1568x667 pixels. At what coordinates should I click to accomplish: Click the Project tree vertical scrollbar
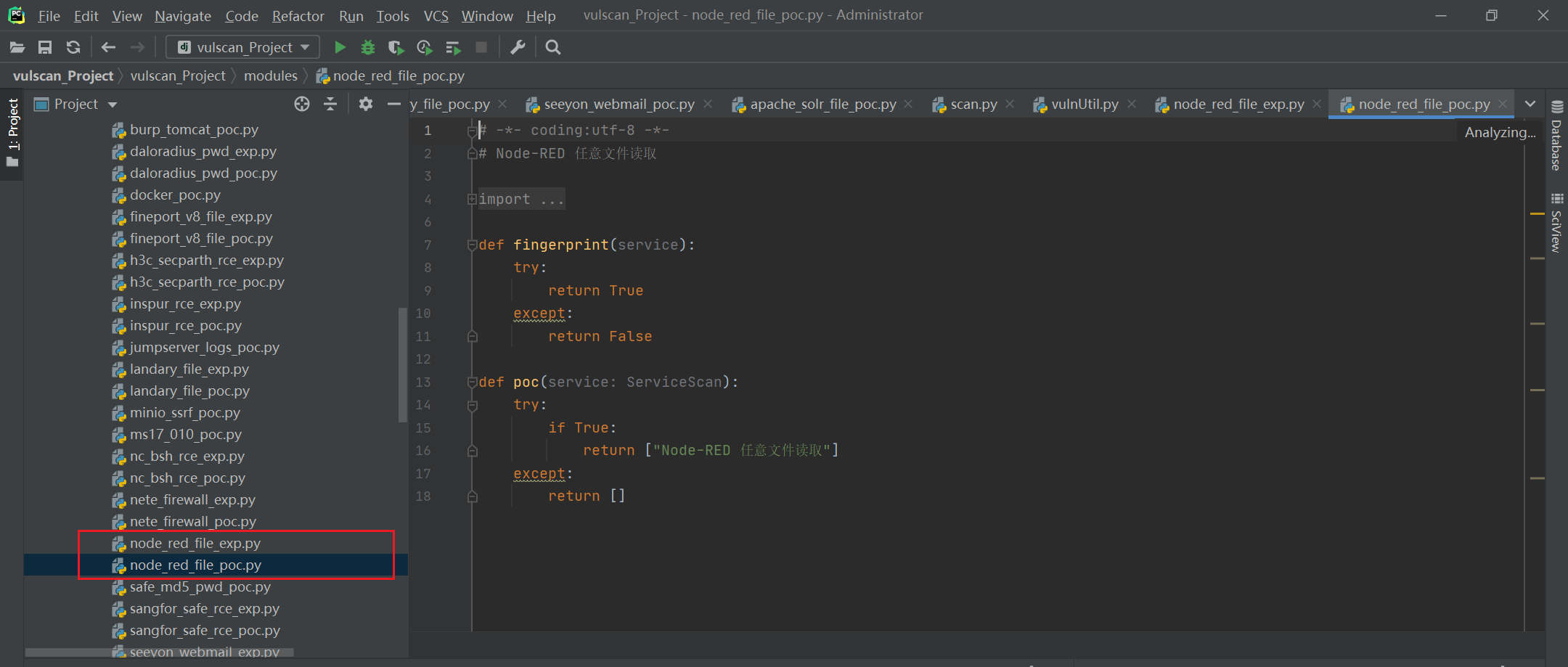(402, 365)
